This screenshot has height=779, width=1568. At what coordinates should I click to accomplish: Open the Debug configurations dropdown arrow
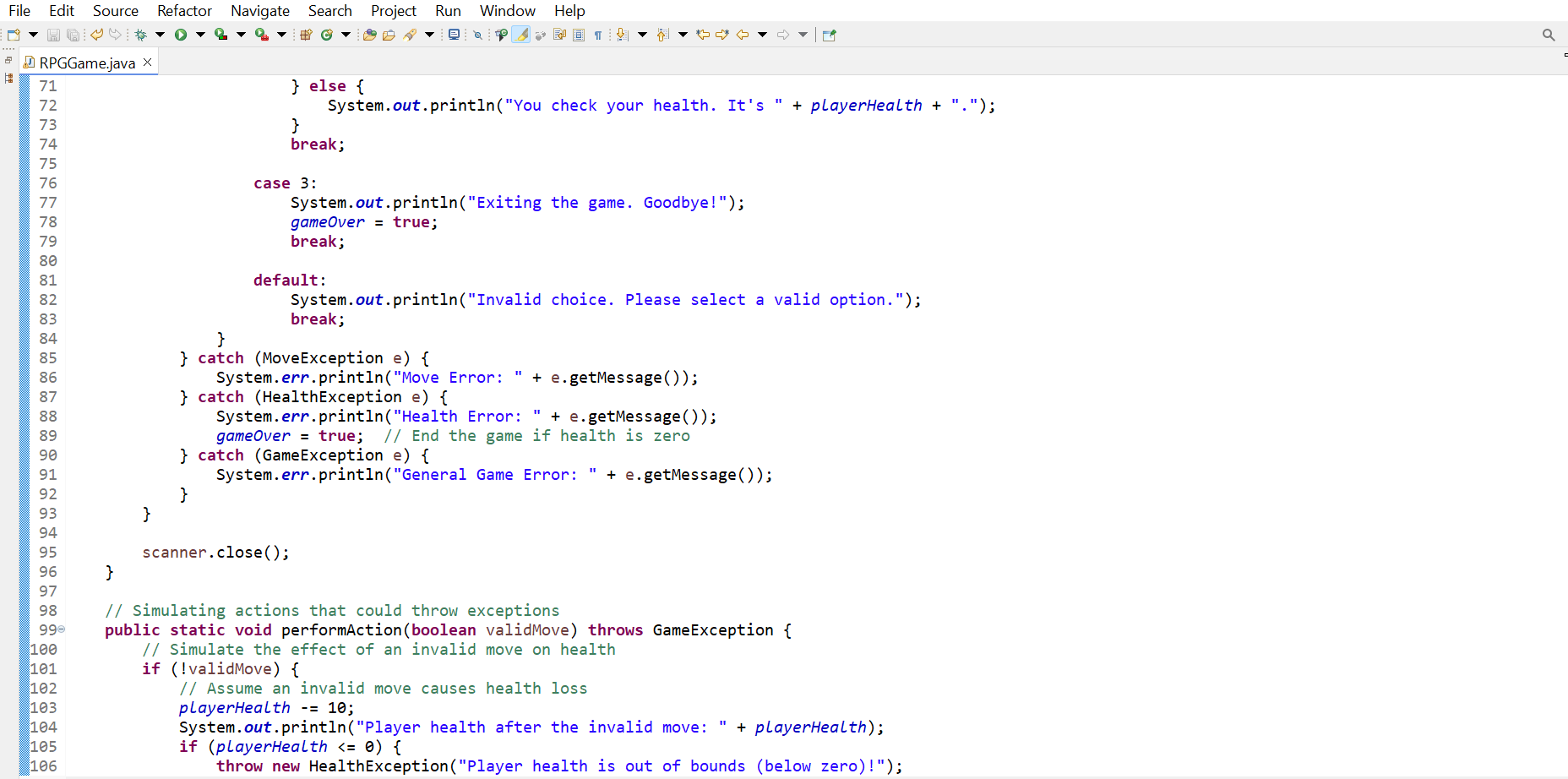pyautogui.click(x=160, y=35)
